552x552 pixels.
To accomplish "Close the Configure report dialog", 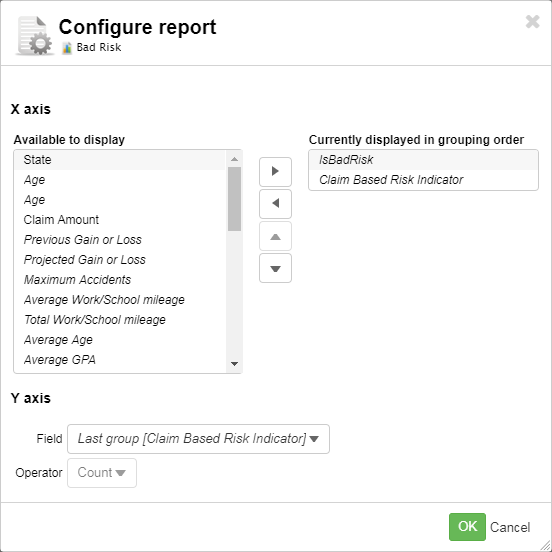I will (x=532, y=21).
